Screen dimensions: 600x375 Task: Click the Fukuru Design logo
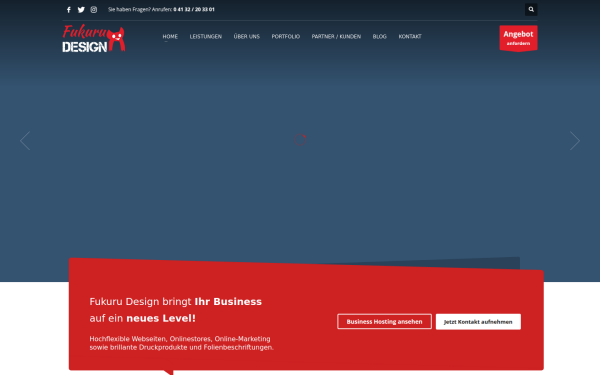[x=94, y=38]
